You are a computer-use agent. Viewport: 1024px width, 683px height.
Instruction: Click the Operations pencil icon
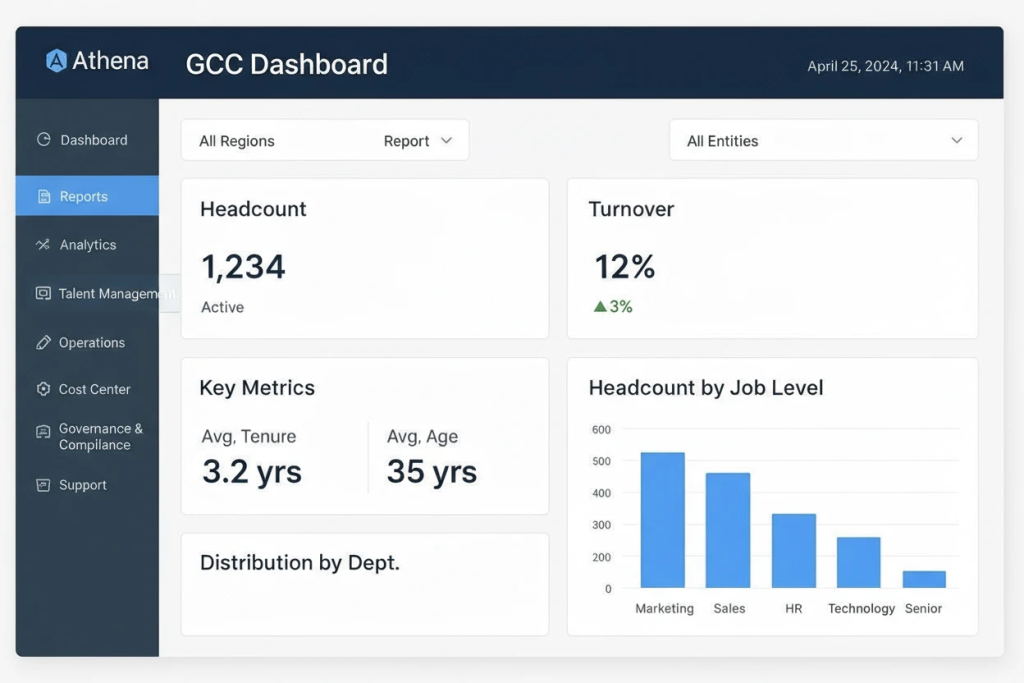point(43,343)
